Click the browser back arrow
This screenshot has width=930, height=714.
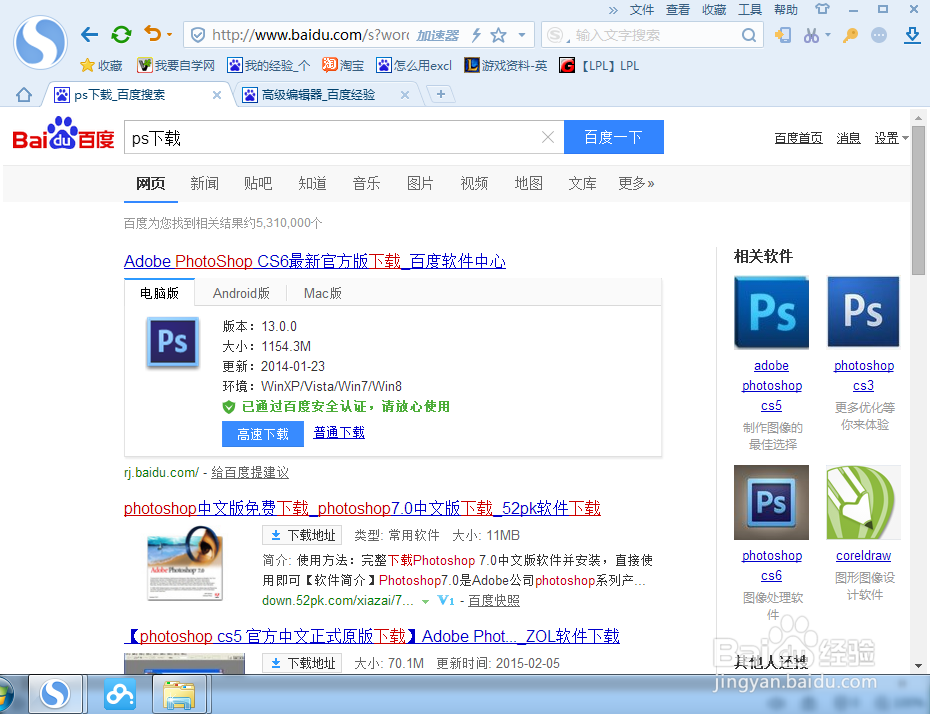[89, 34]
